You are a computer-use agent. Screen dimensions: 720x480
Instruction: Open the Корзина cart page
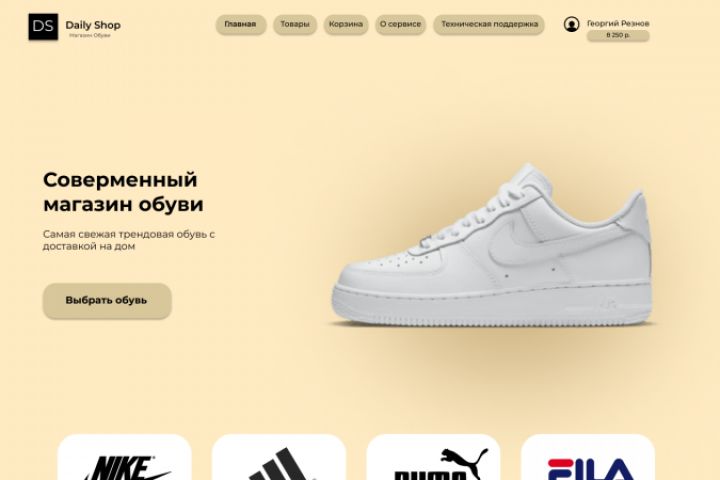coord(346,24)
